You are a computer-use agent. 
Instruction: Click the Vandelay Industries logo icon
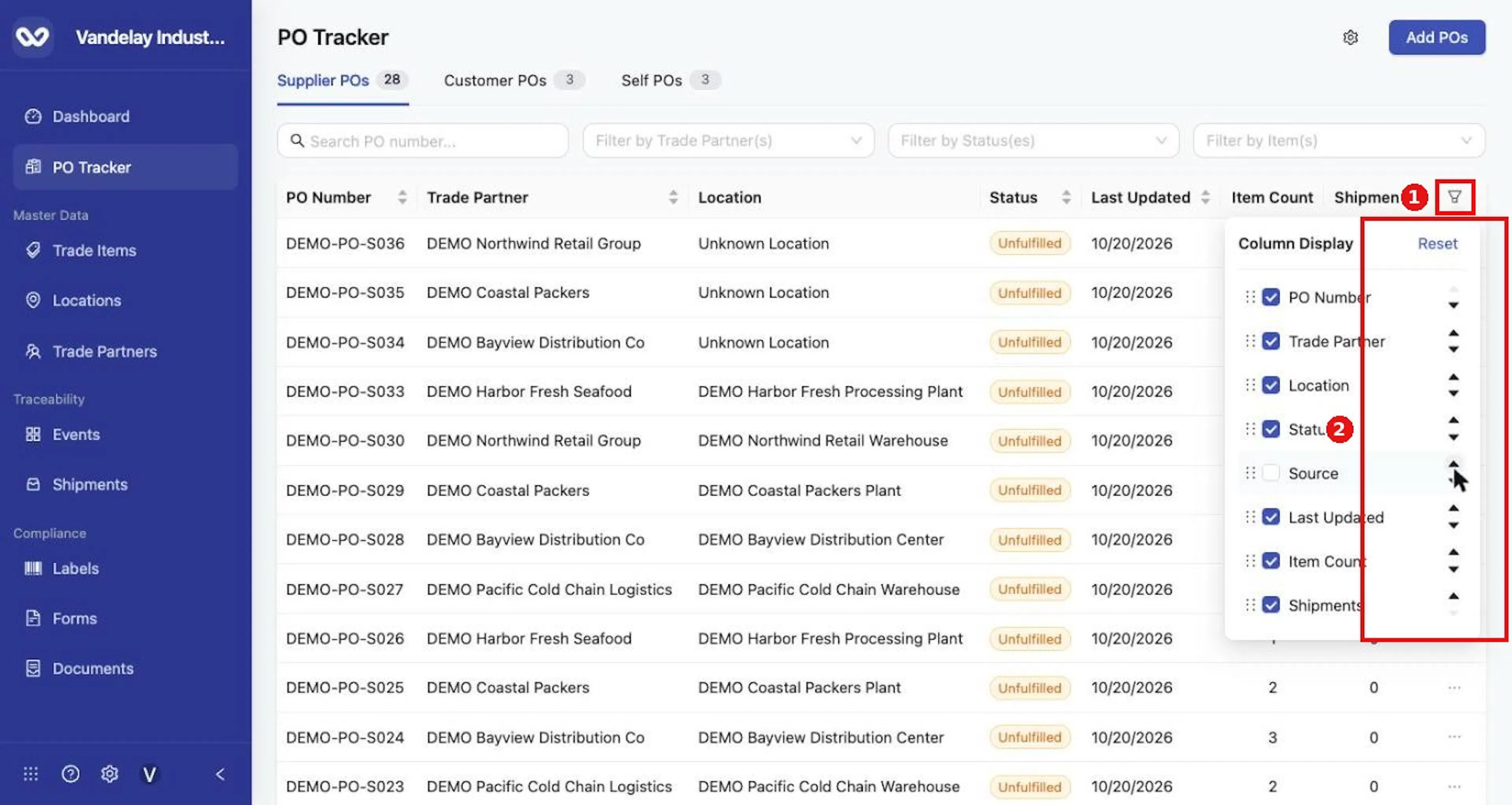click(32, 37)
